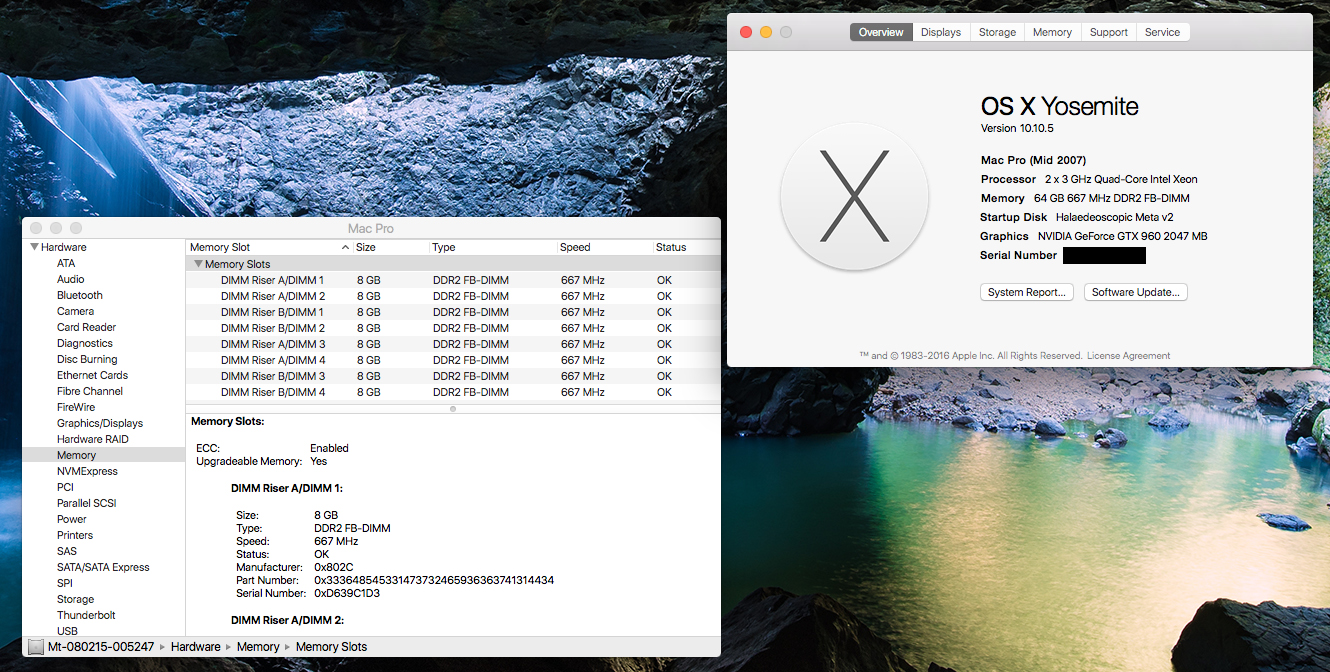1330x672 pixels.
Task: Click the OS X Yosemite logo circle
Action: tap(854, 196)
